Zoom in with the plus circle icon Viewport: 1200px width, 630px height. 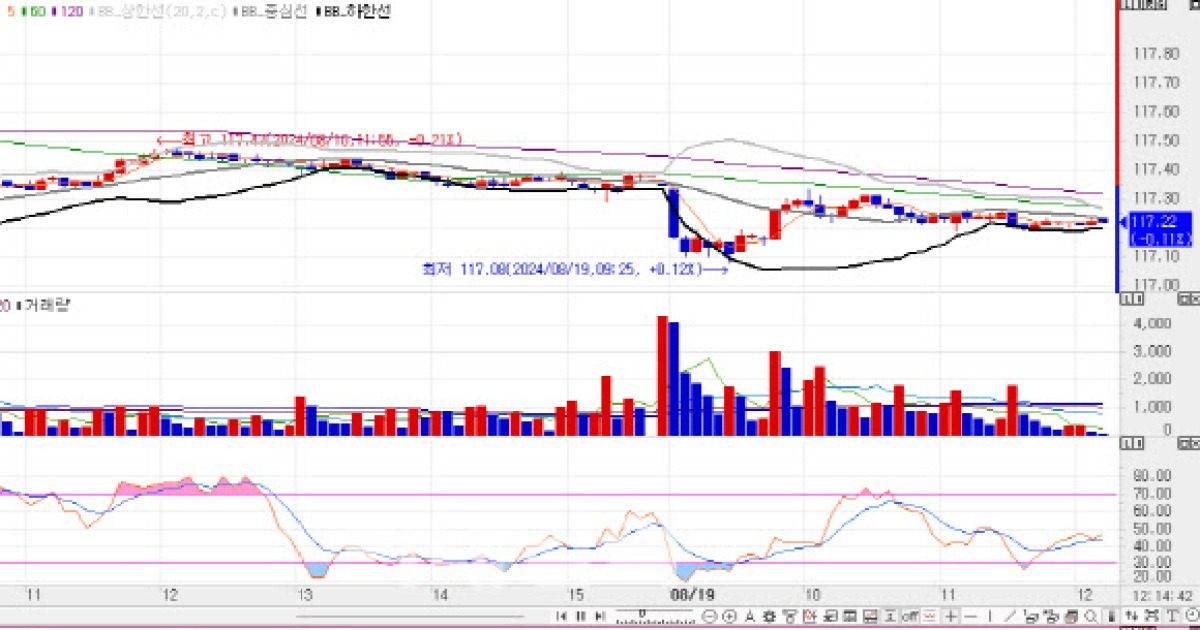[727, 616]
